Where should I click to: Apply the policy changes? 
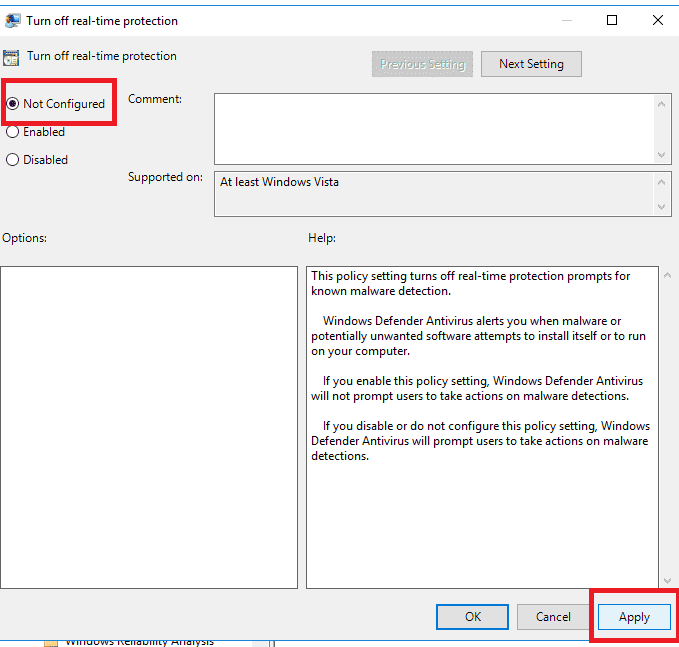(x=634, y=617)
